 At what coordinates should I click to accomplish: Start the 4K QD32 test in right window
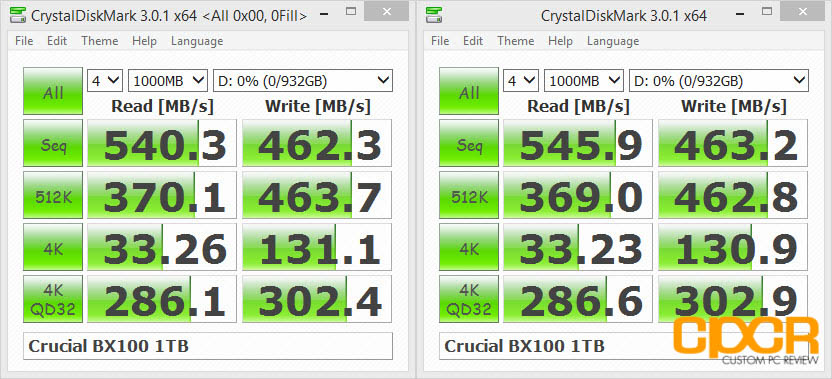(469, 299)
